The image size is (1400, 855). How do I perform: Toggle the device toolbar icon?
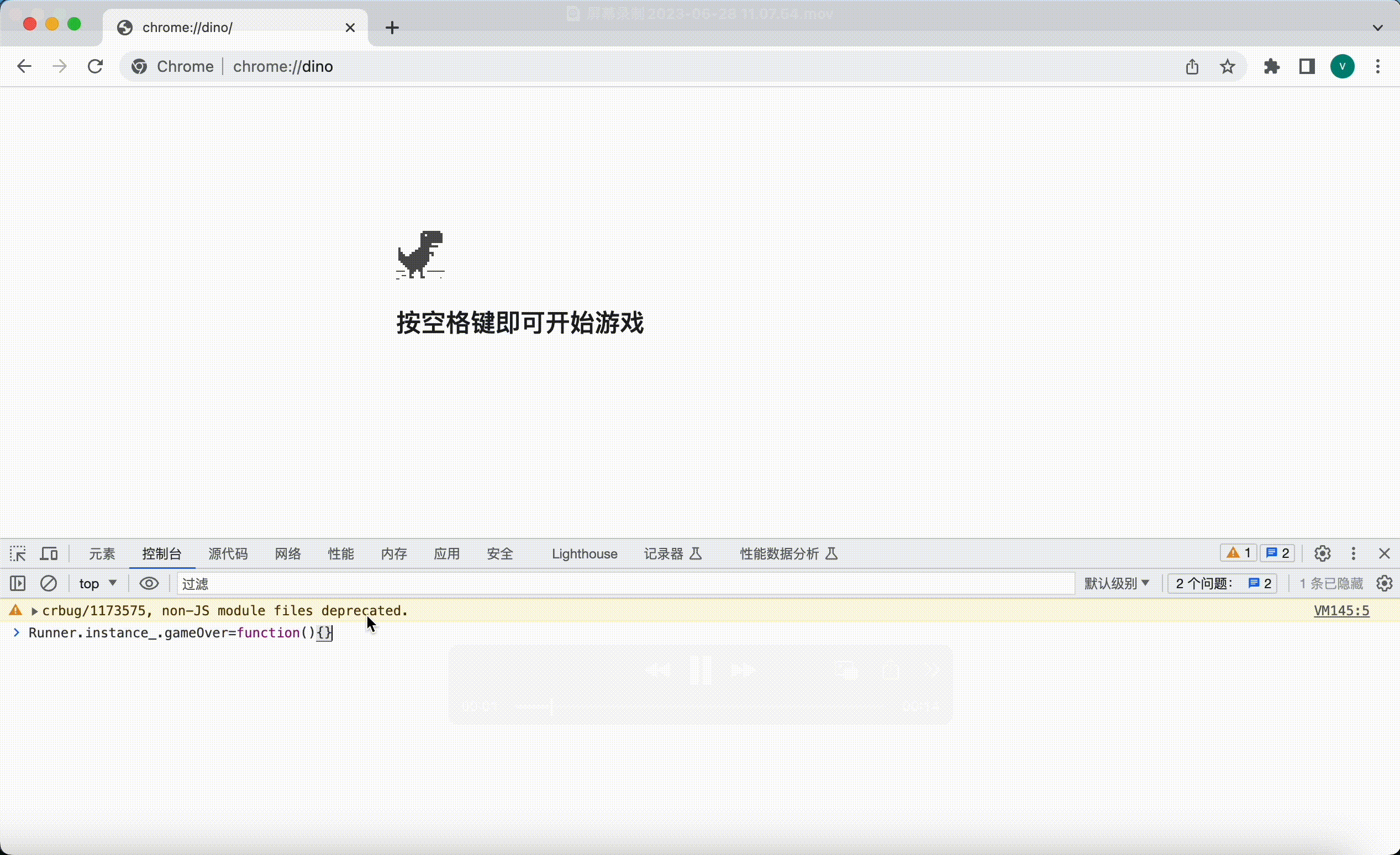point(49,553)
